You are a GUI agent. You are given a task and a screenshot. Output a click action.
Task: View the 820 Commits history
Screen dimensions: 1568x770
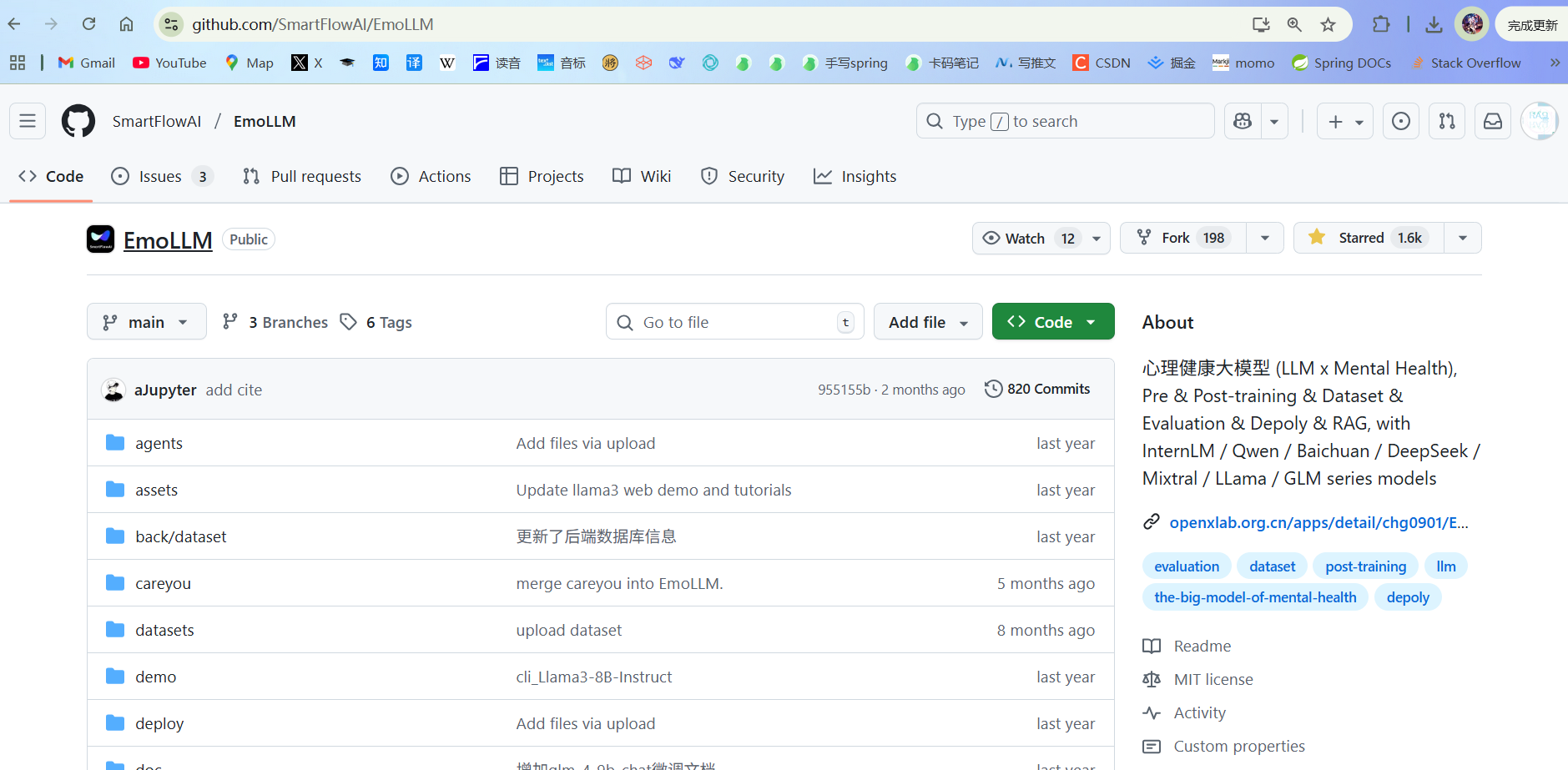[x=1037, y=389]
